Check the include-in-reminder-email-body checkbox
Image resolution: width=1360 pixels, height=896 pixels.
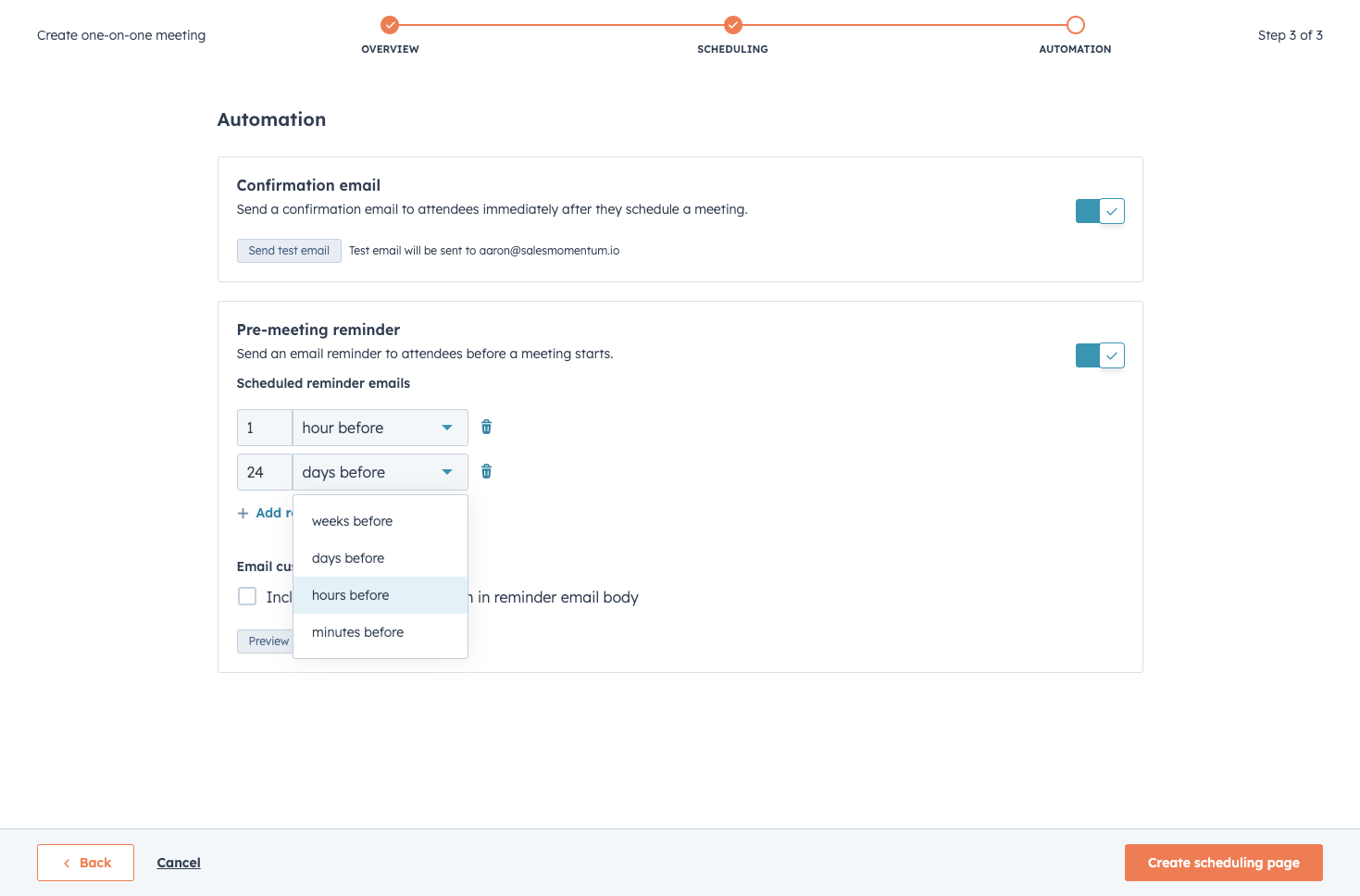pyautogui.click(x=247, y=596)
